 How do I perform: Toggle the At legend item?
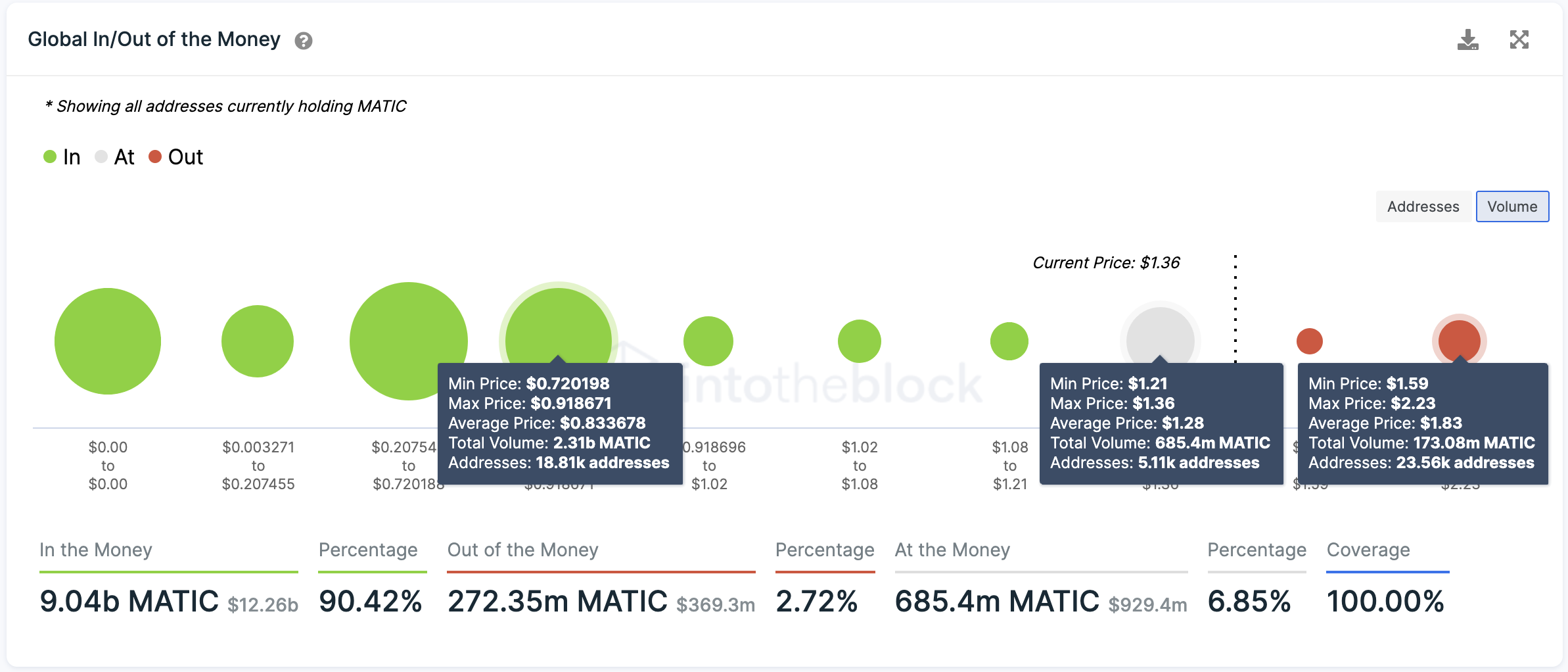pos(114,156)
